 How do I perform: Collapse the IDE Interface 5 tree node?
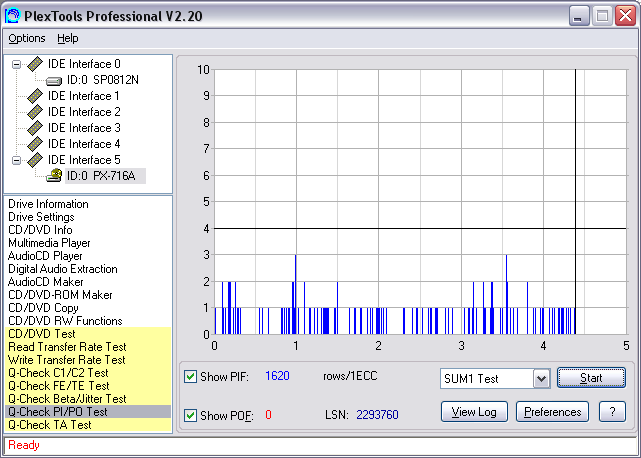point(16,160)
